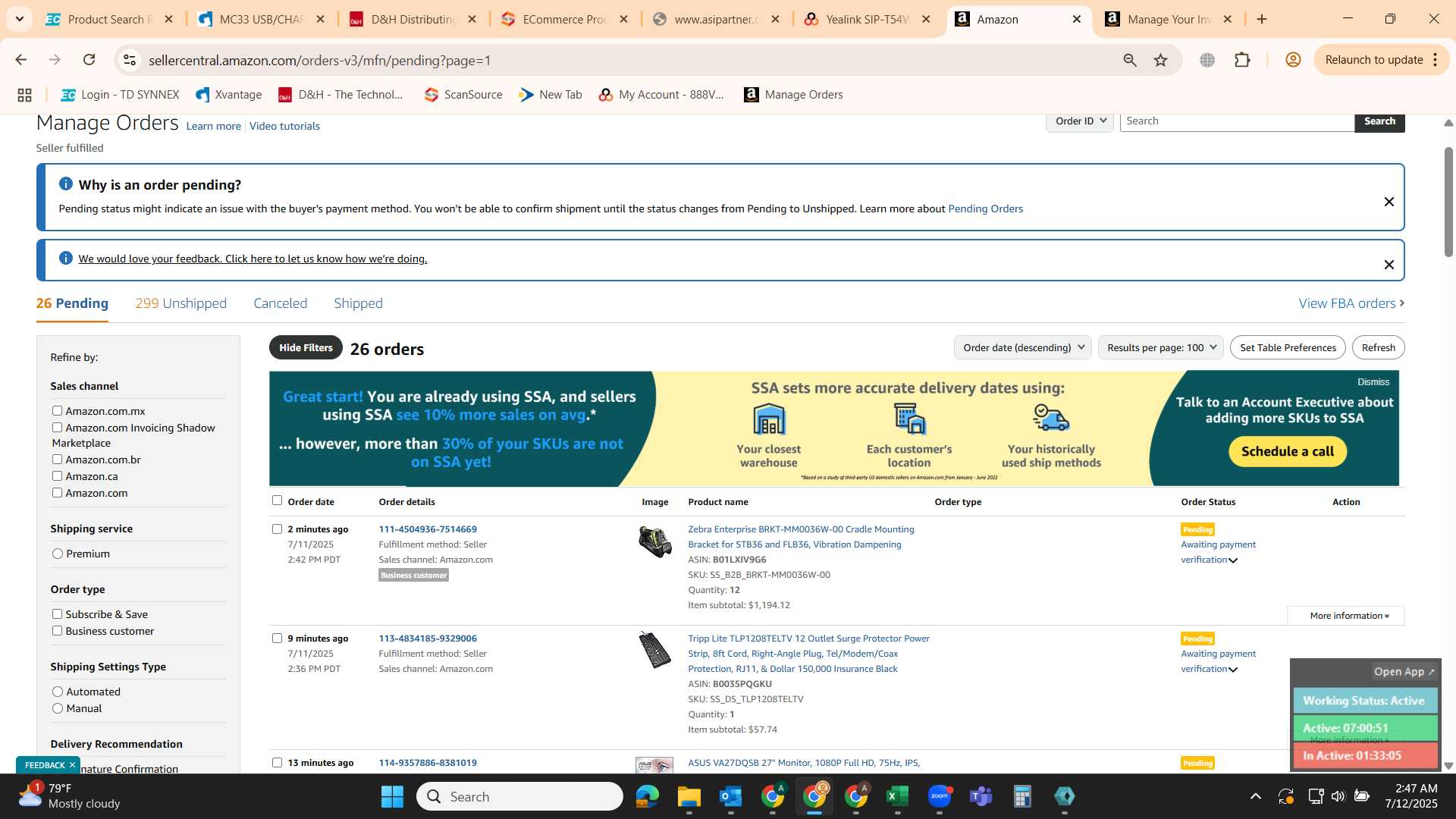Open the Order date (descending) sort dropdown
The height and width of the screenshot is (819, 1456).
[1023, 347]
